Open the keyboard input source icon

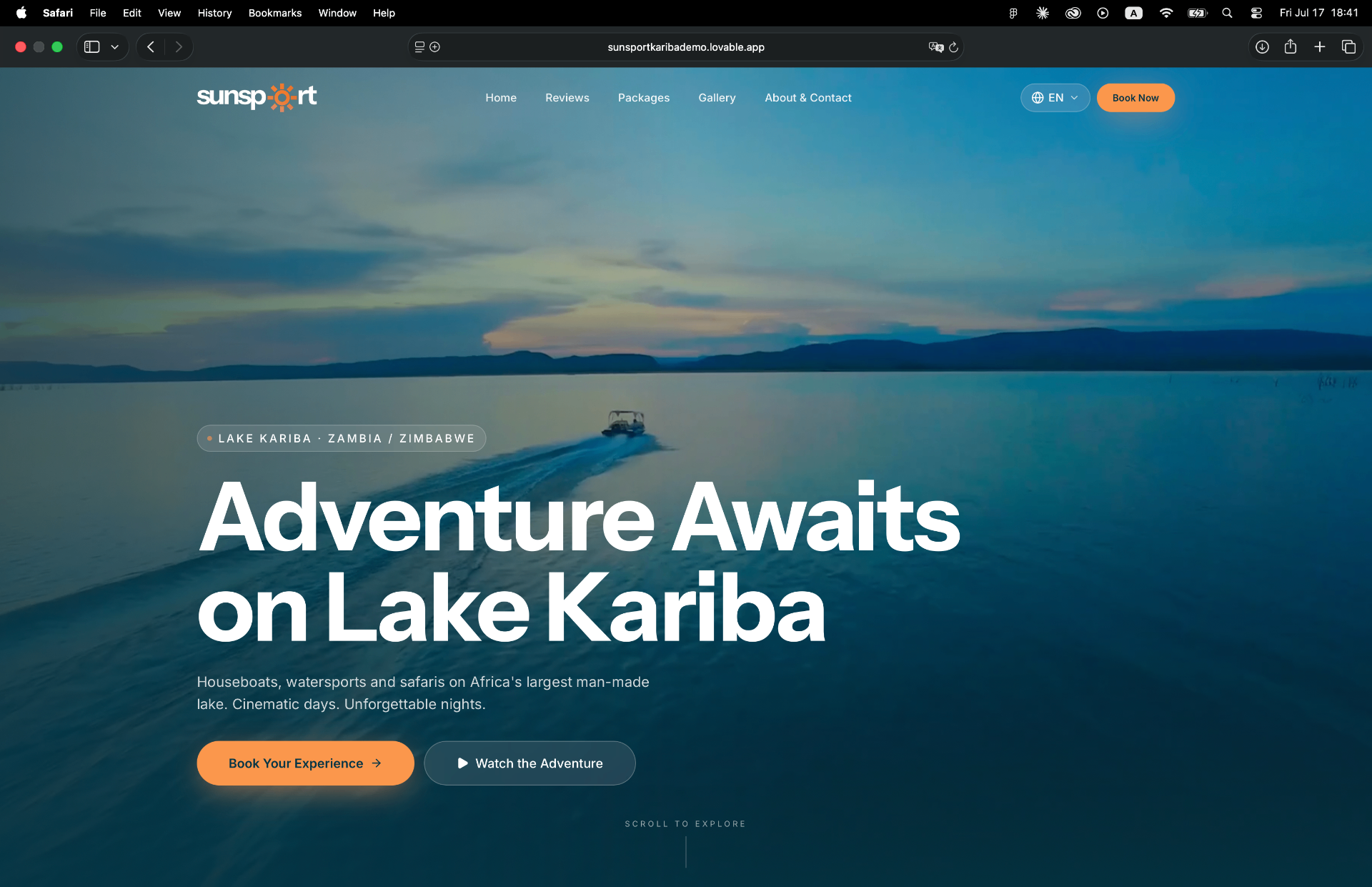(x=1133, y=13)
